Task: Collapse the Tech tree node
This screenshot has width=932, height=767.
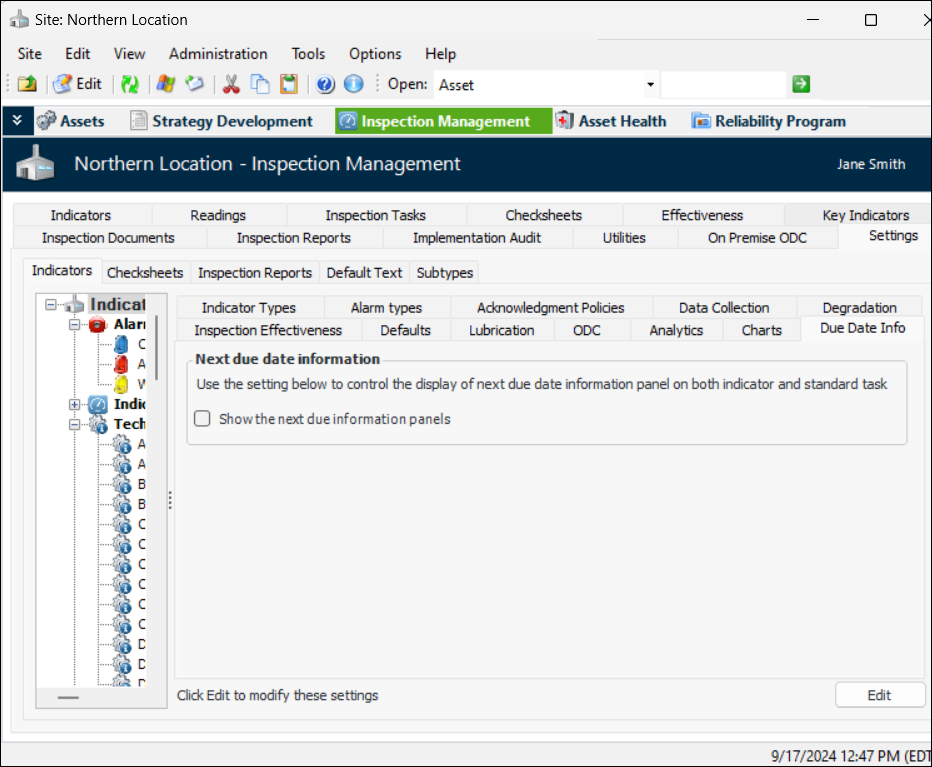Action: [75, 425]
